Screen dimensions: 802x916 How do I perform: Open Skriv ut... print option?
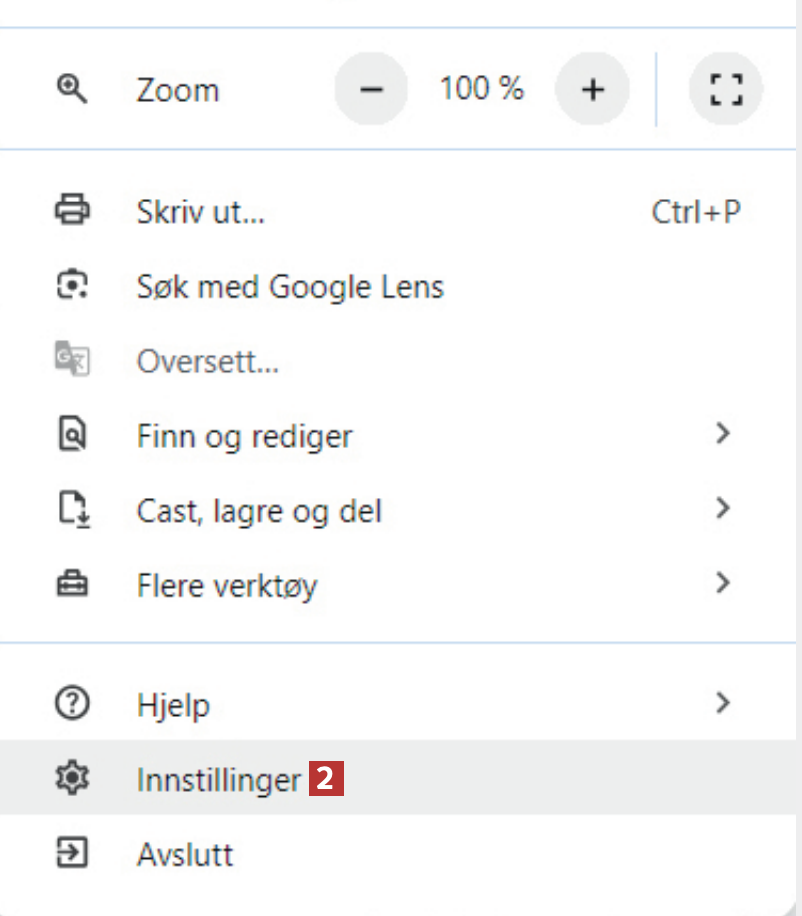[x=201, y=212]
